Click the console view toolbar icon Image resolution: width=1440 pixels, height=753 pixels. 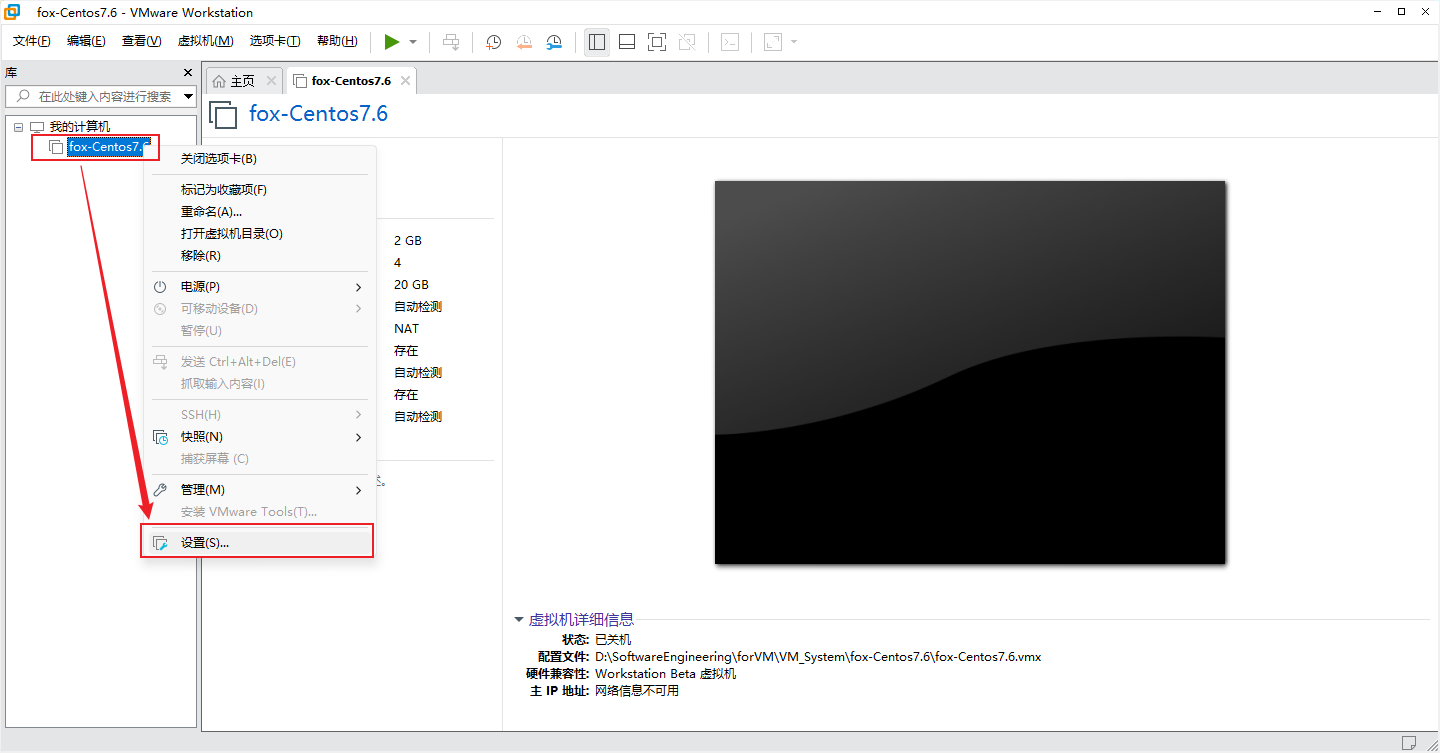tap(731, 42)
